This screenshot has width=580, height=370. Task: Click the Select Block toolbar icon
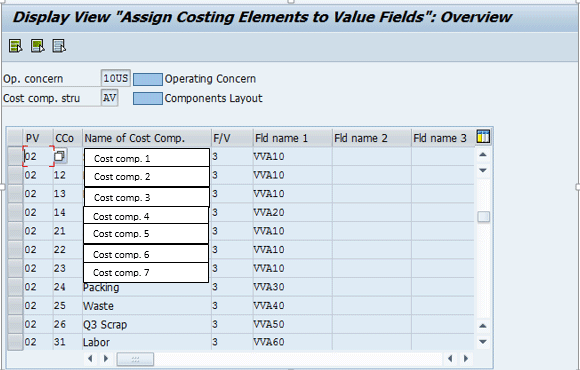pos(38,46)
